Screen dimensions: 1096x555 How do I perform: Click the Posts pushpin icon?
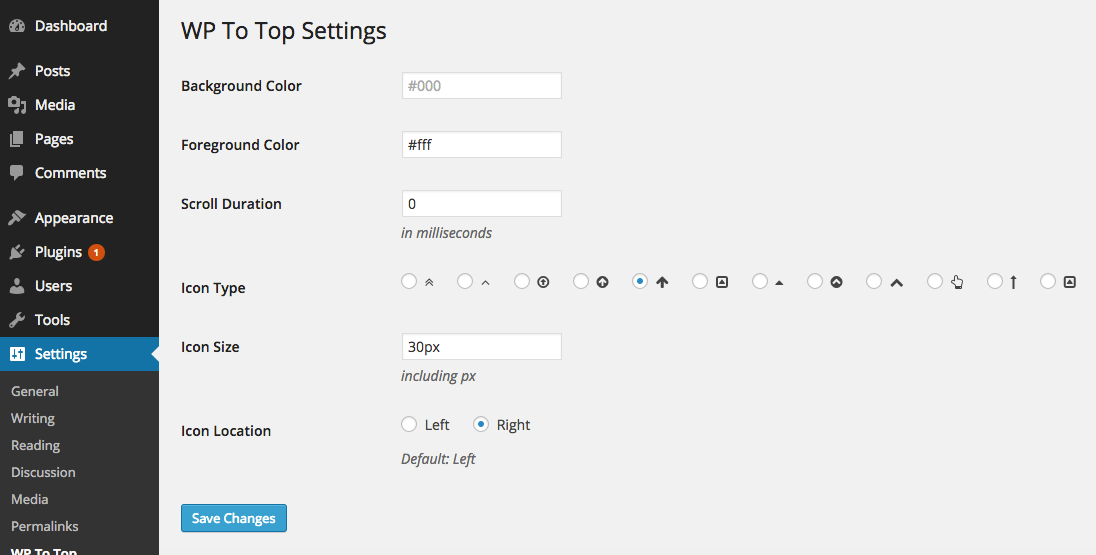pyautogui.click(x=17, y=71)
